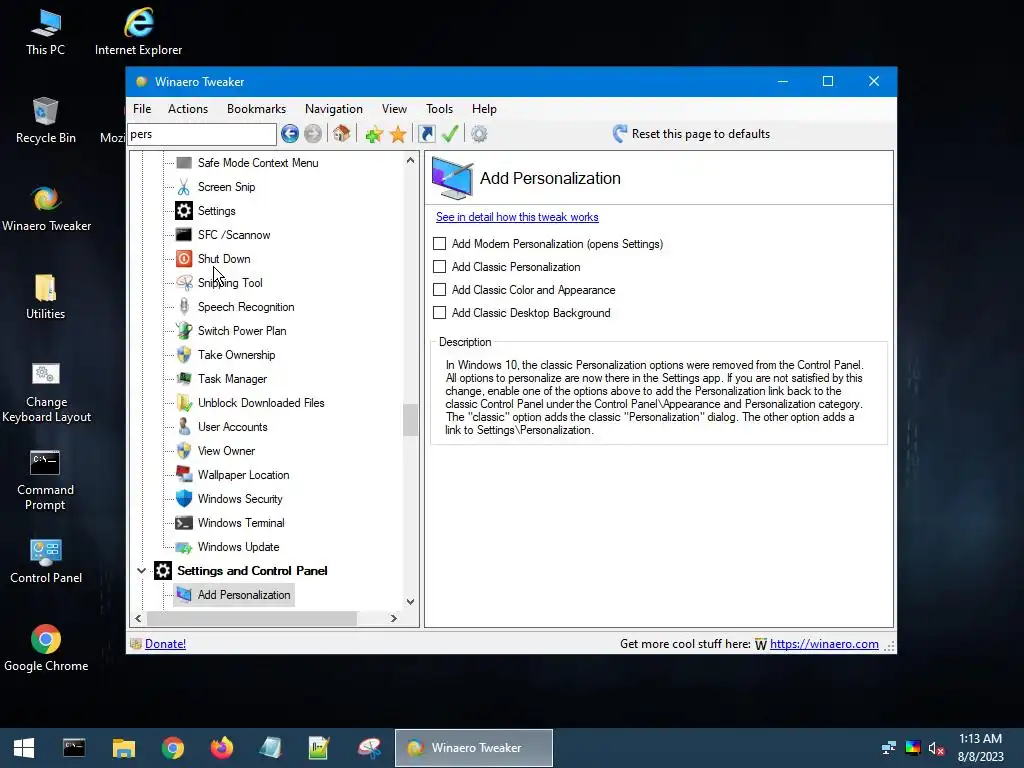This screenshot has width=1024, height=768.
Task: Open the Navigation menu
Action: (334, 109)
